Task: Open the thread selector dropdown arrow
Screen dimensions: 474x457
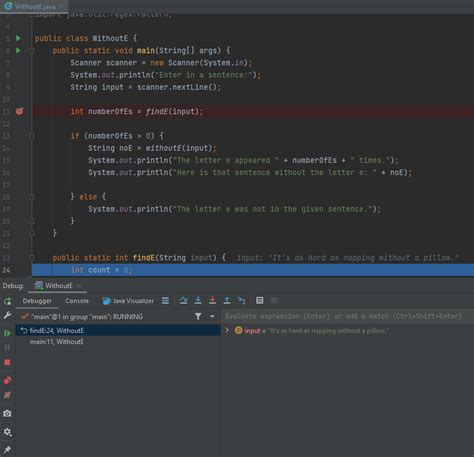Action: coord(212,316)
